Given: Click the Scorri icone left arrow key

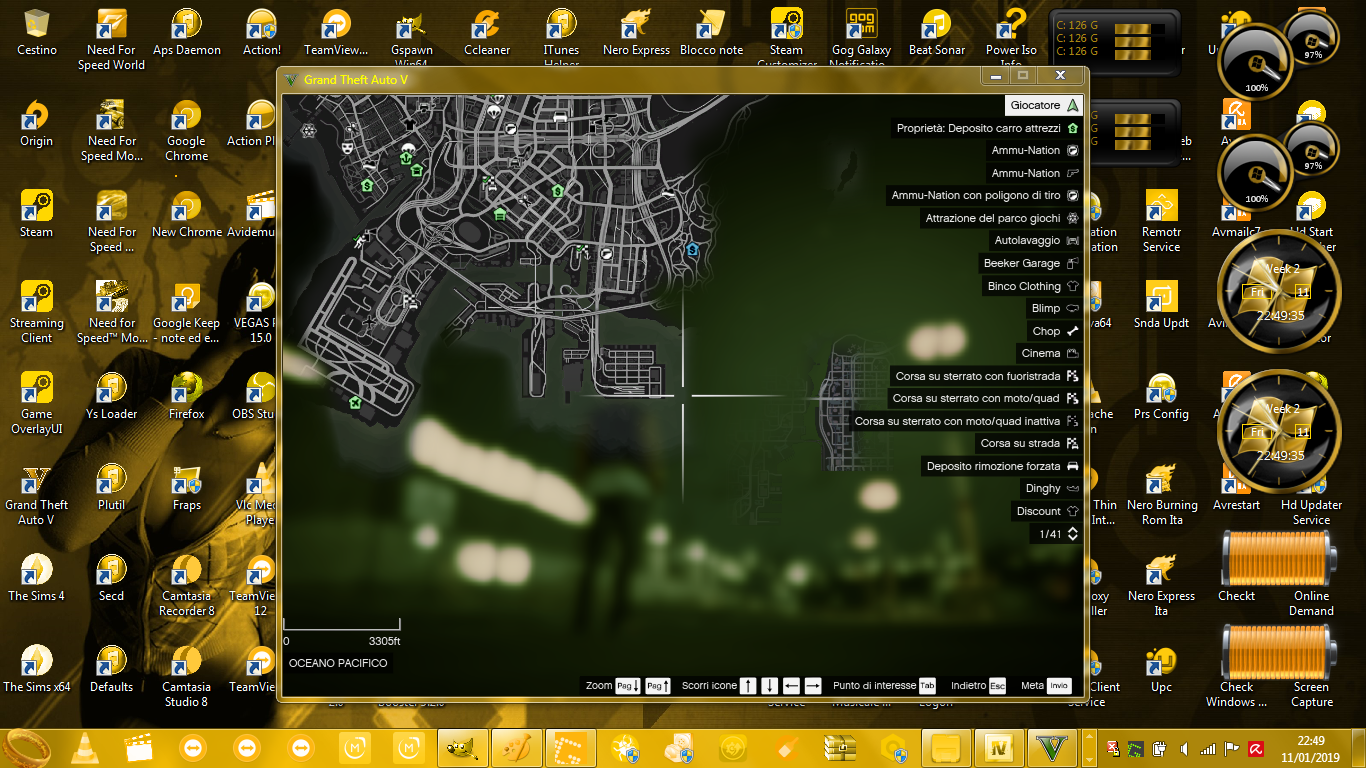Looking at the screenshot, I should 791,685.
